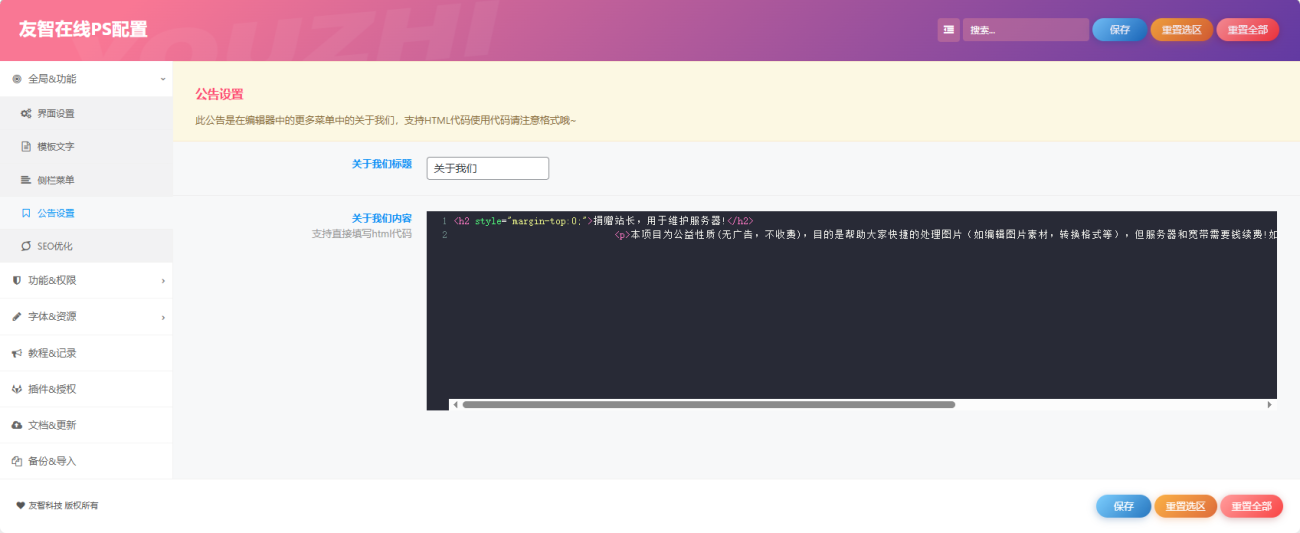
Task: Click the expand-all options icon beside search
Action: [x=948, y=30]
